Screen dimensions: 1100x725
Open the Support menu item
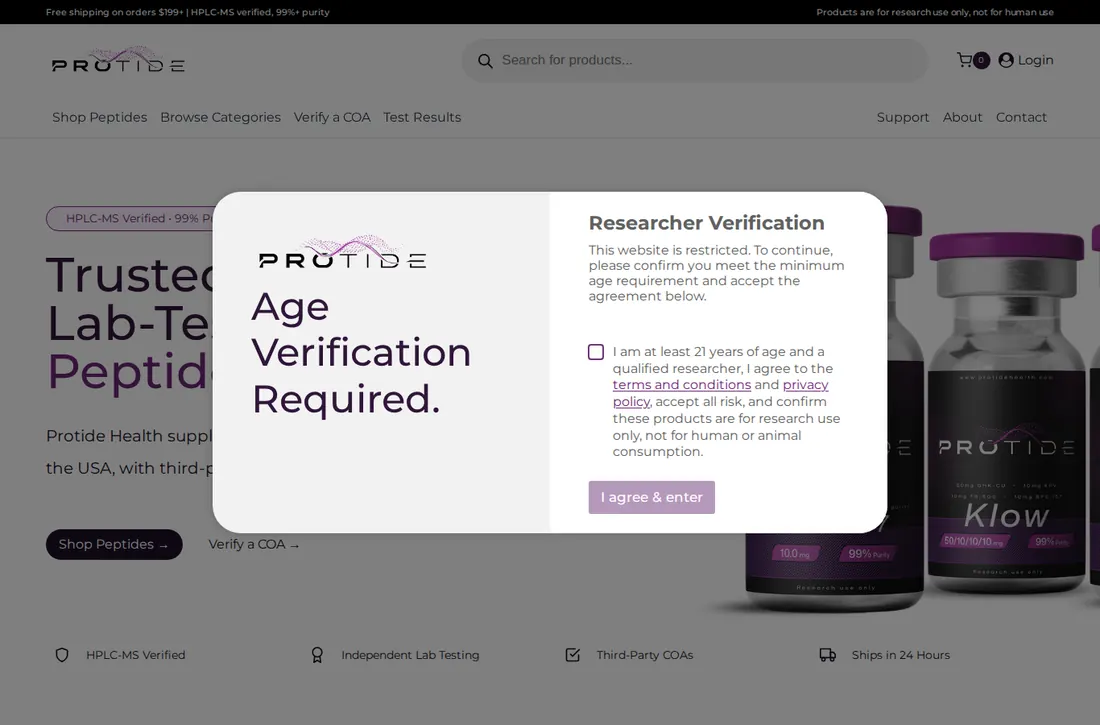(902, 117)
